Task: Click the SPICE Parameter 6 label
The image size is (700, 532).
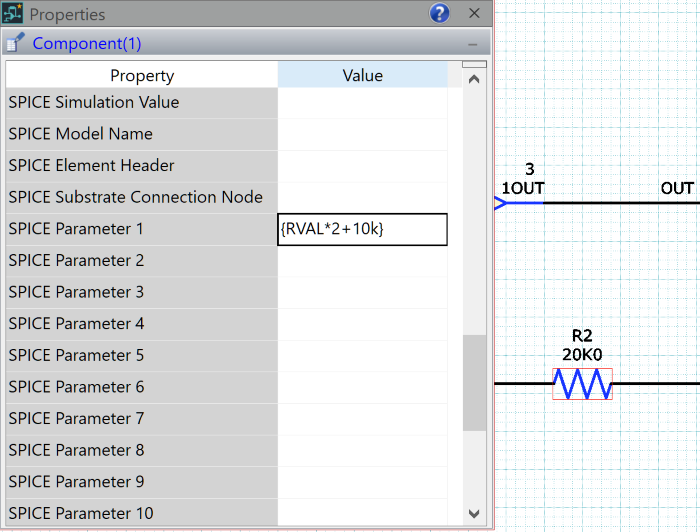Action: coord(76,387)
